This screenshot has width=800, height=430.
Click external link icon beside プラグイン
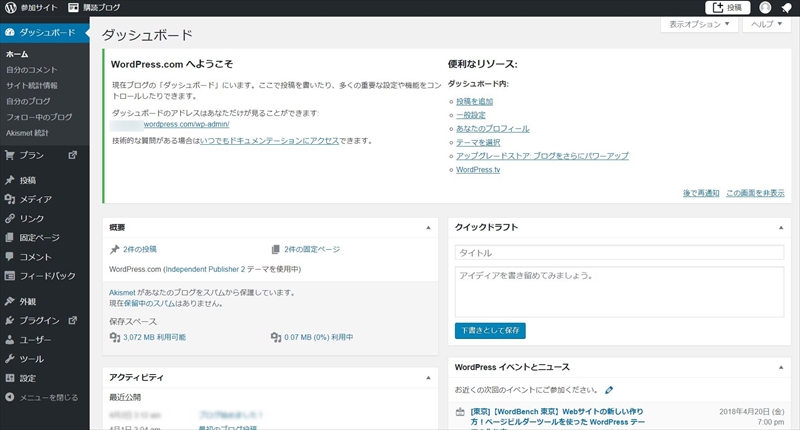tap(73, 320)
